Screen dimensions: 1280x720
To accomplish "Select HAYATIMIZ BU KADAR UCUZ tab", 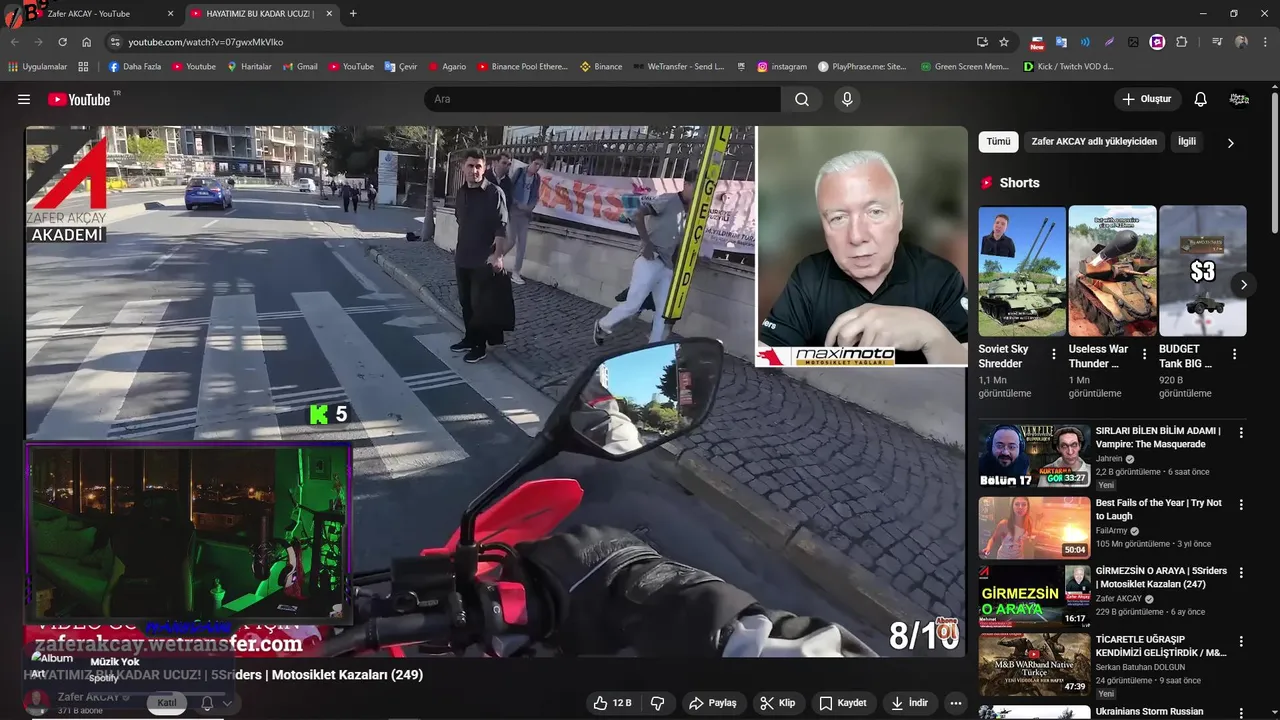I will (260, 14).
